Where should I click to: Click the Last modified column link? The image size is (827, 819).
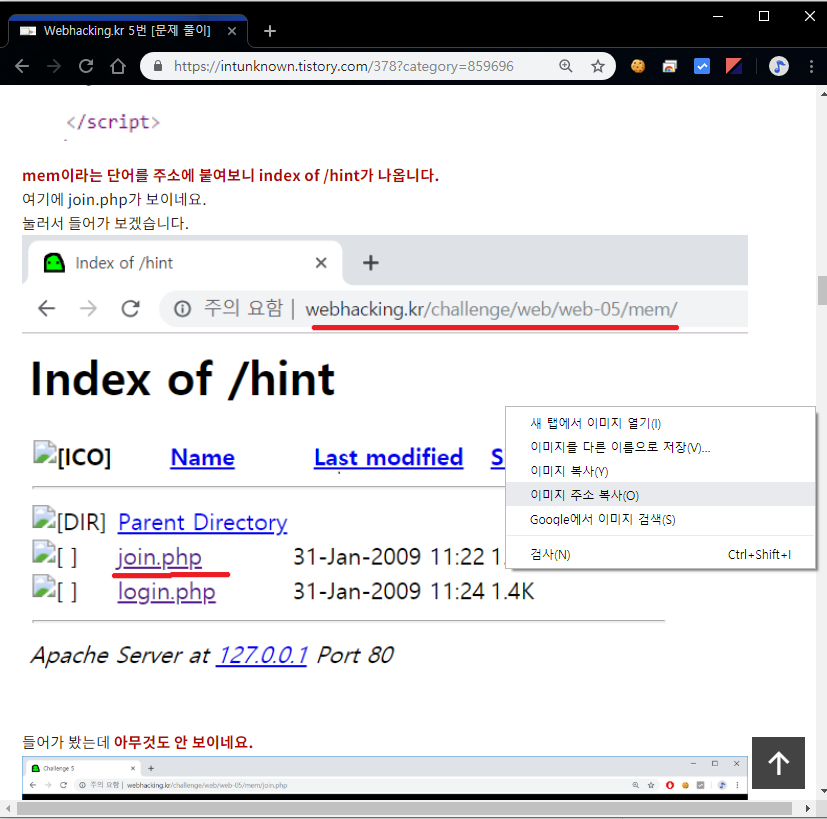[389, 457]
